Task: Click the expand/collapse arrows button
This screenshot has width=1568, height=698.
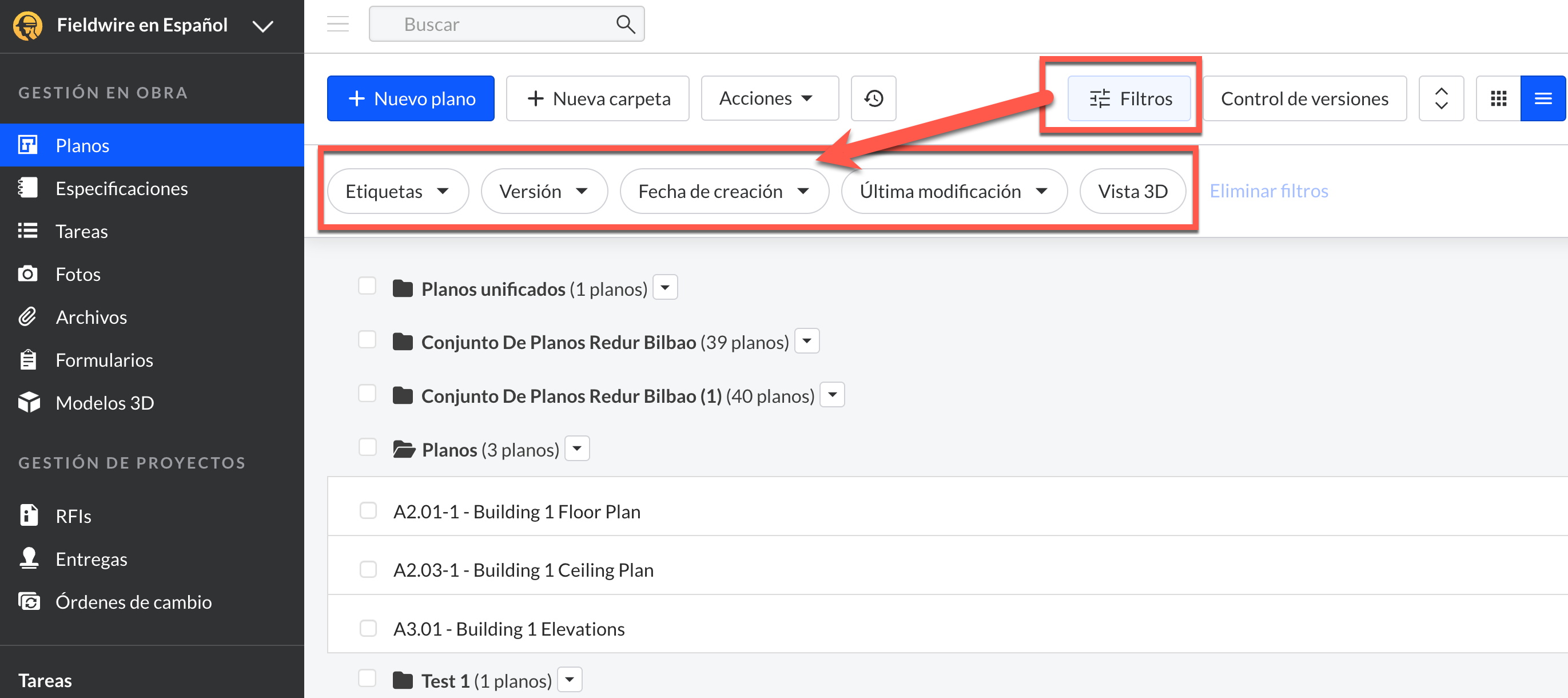Action: [1441, 98]
